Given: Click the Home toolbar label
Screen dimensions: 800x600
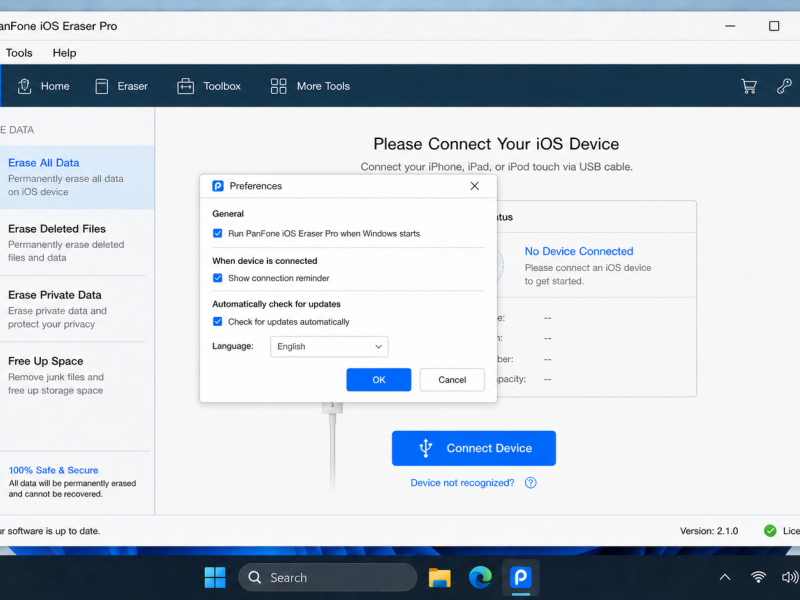Looking at the screenshot, I should 55,86.
